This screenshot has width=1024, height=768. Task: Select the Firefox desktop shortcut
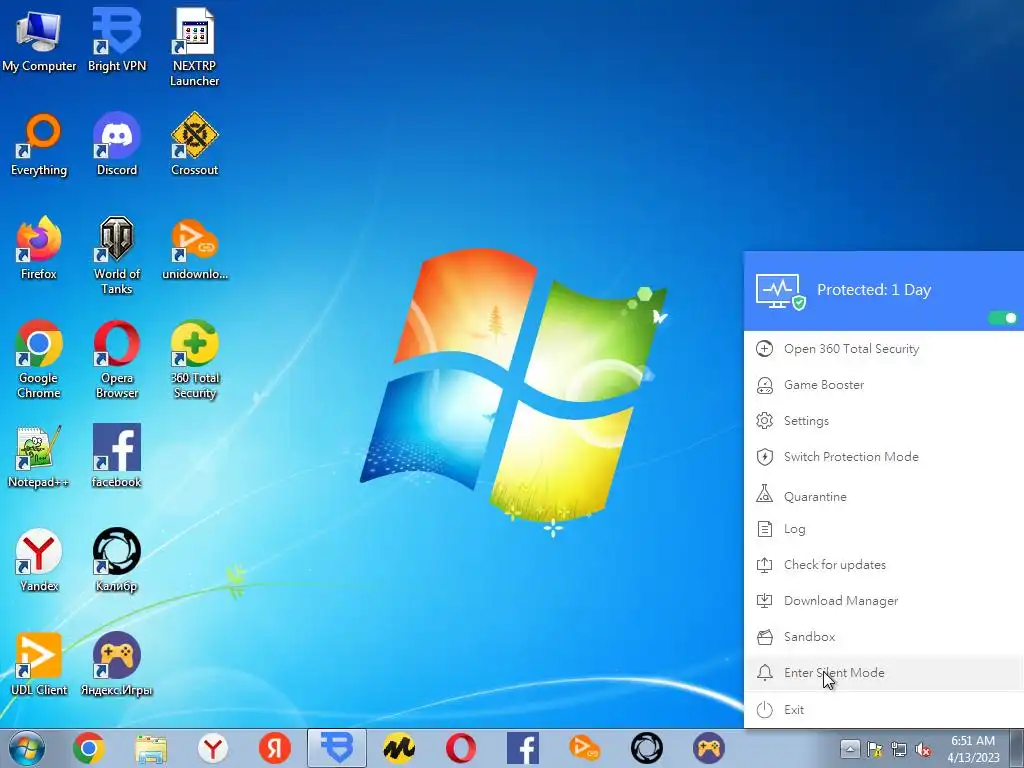[x=39, y=248]
